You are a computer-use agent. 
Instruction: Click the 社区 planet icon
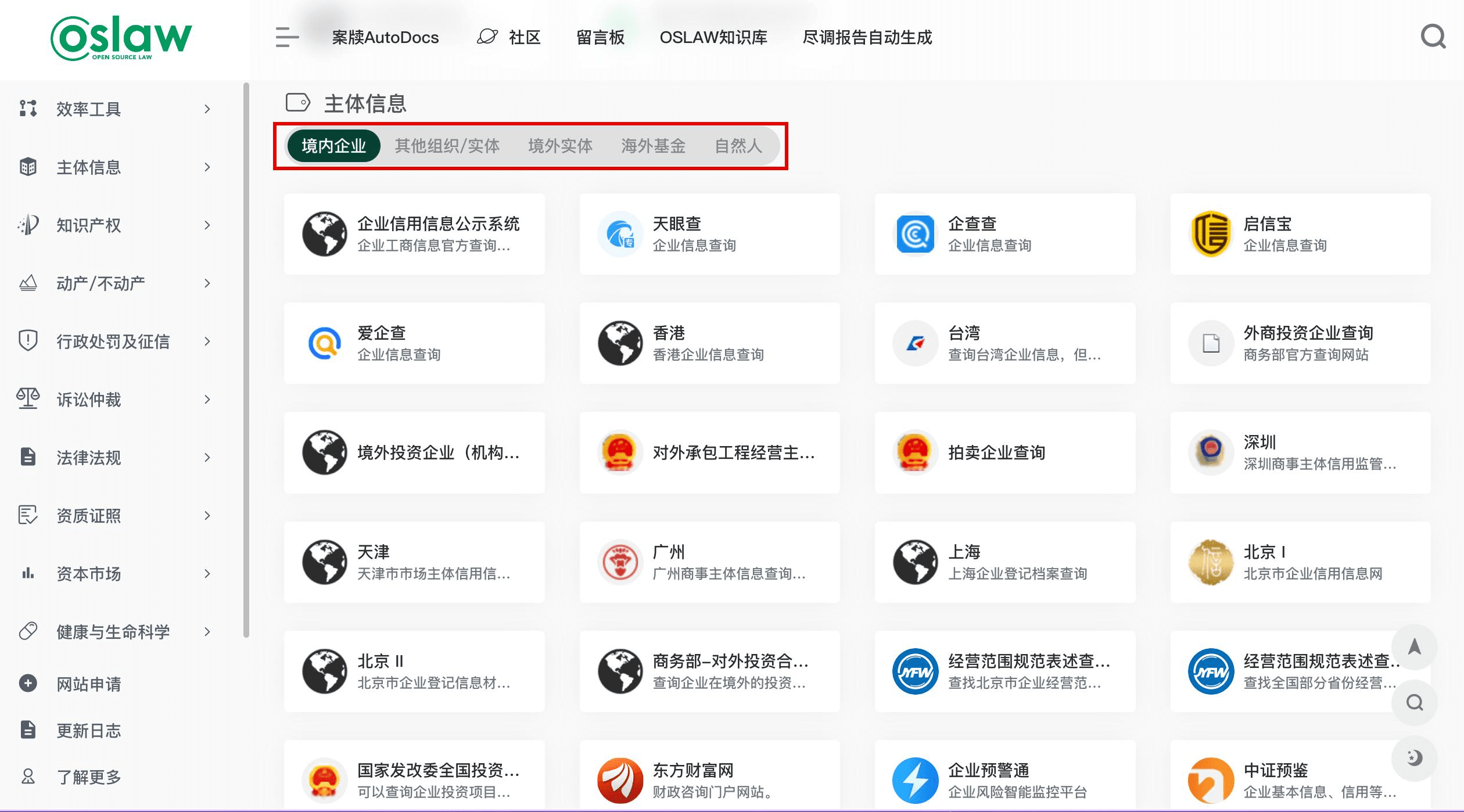(x=487, y=37)
